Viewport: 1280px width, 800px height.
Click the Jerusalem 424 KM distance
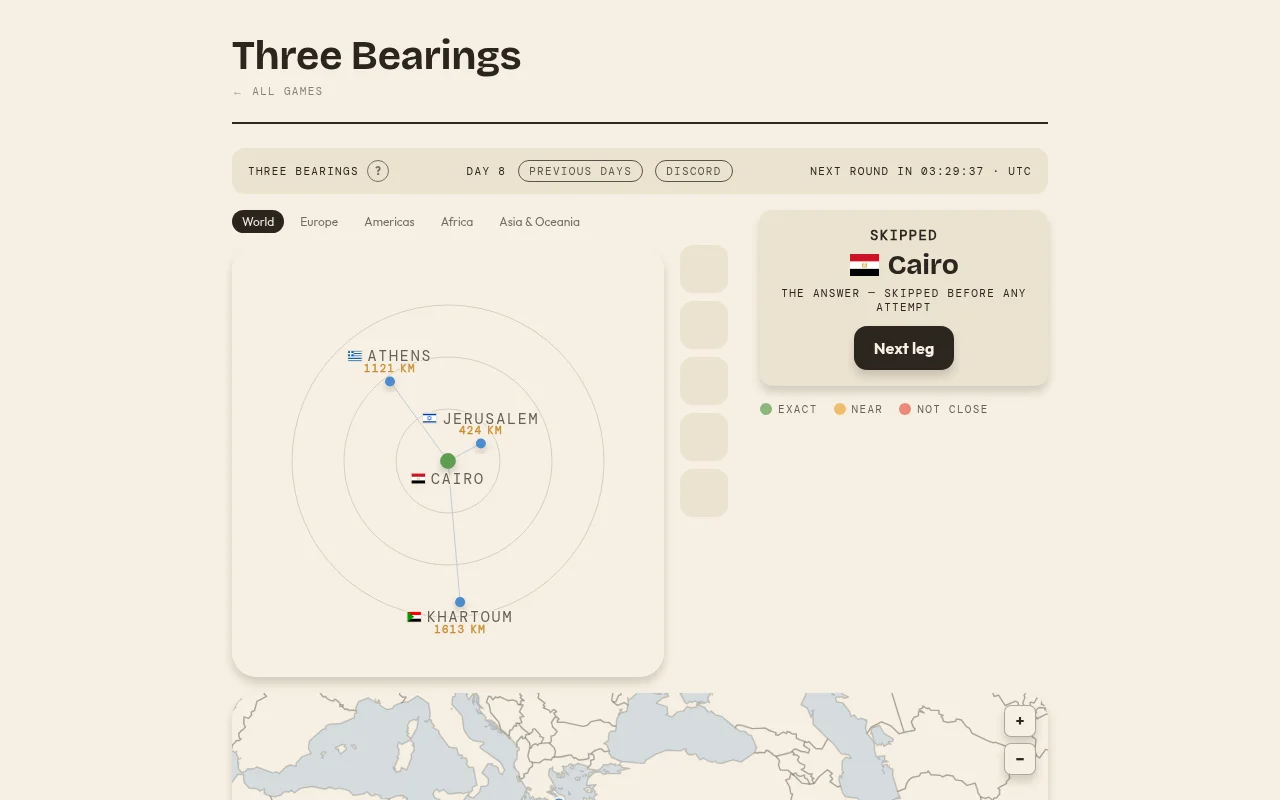tap(480, 431)
